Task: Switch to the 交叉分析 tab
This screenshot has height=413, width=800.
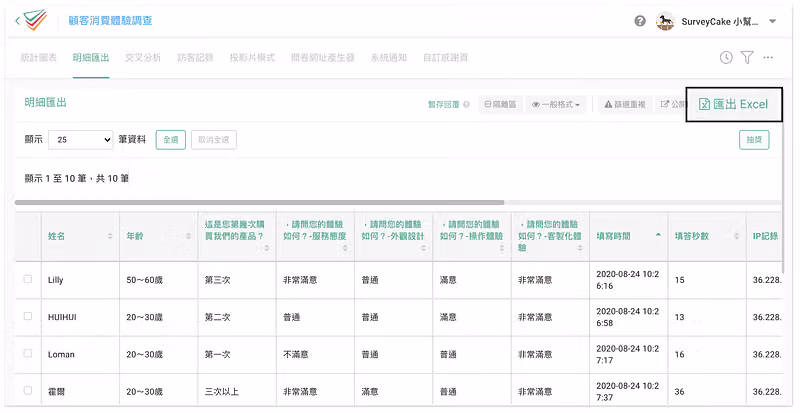Action: tap(143, 58)
